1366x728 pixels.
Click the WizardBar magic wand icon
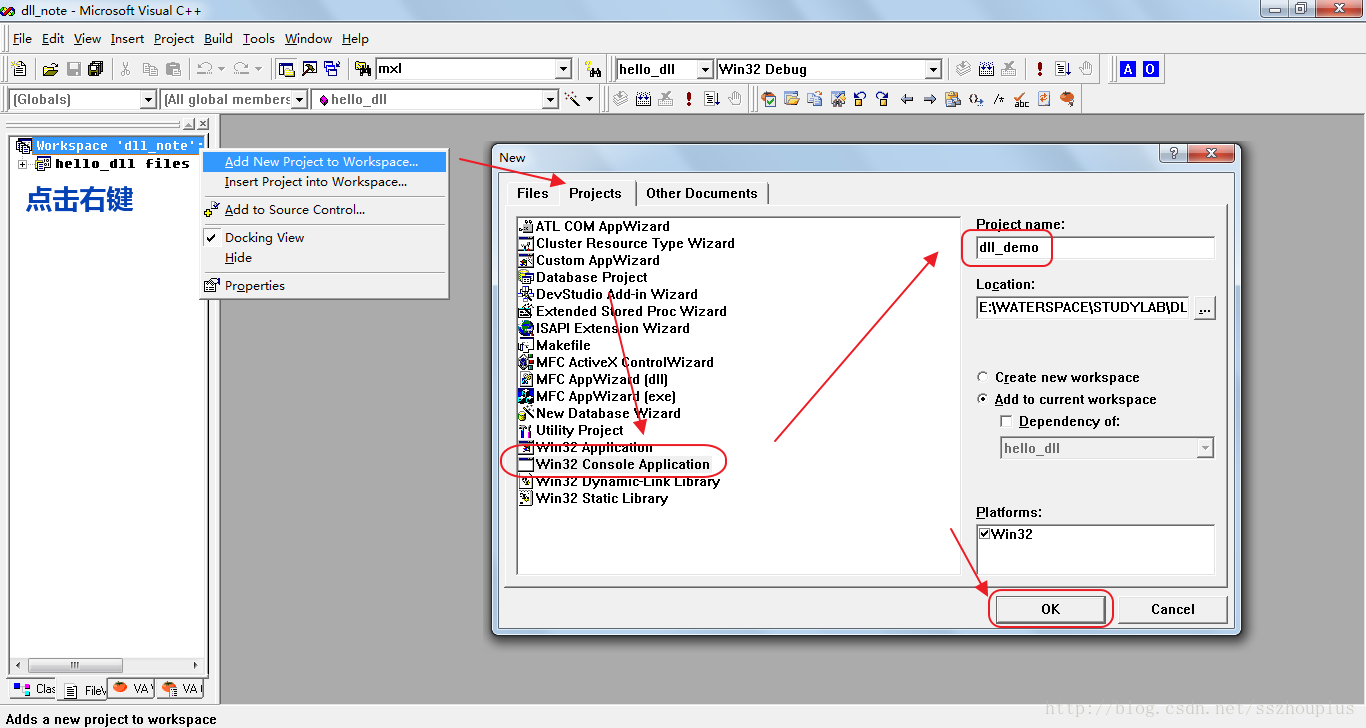(573, 99)
